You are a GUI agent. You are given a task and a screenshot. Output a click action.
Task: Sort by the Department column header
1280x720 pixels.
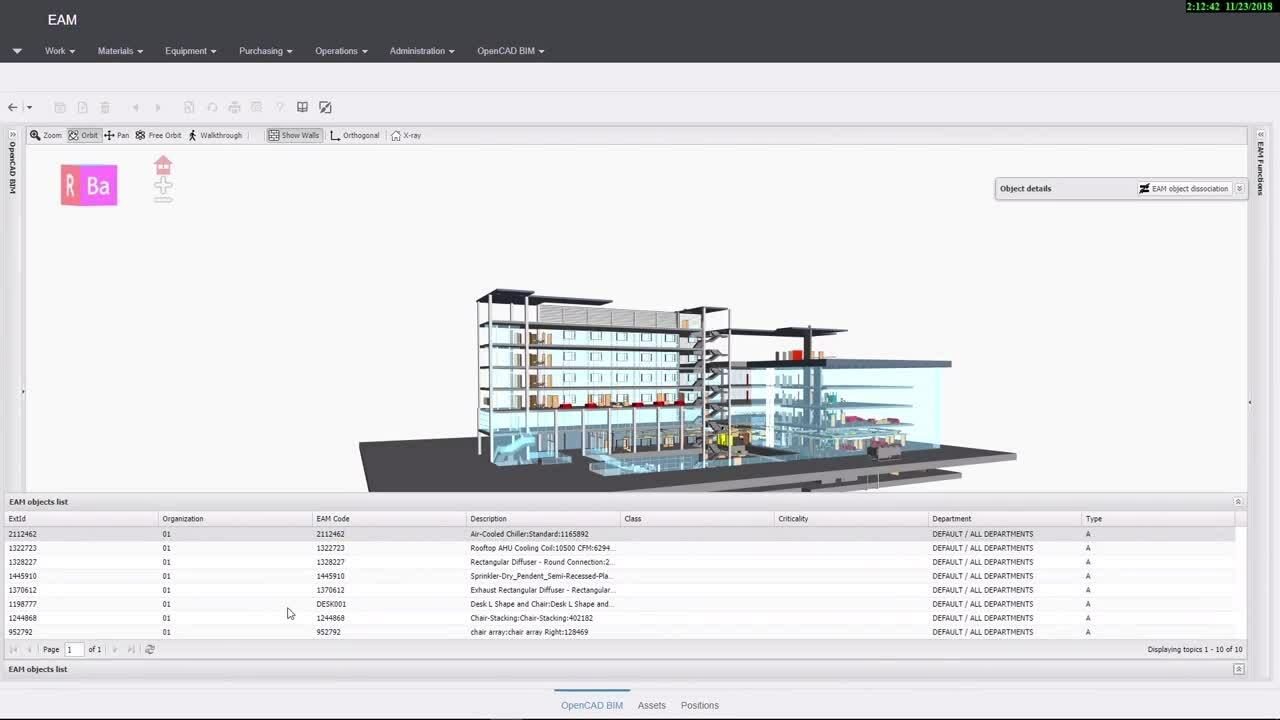pos(1005,519)
